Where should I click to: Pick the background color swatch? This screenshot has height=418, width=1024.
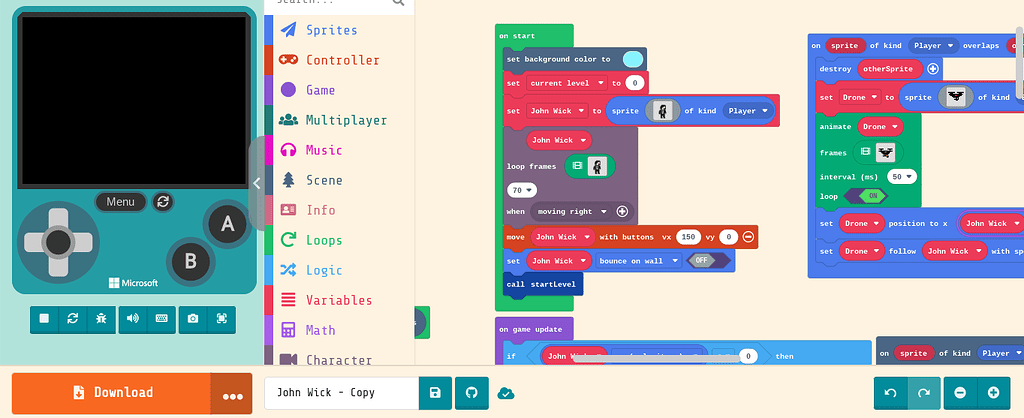pos(633,59)
